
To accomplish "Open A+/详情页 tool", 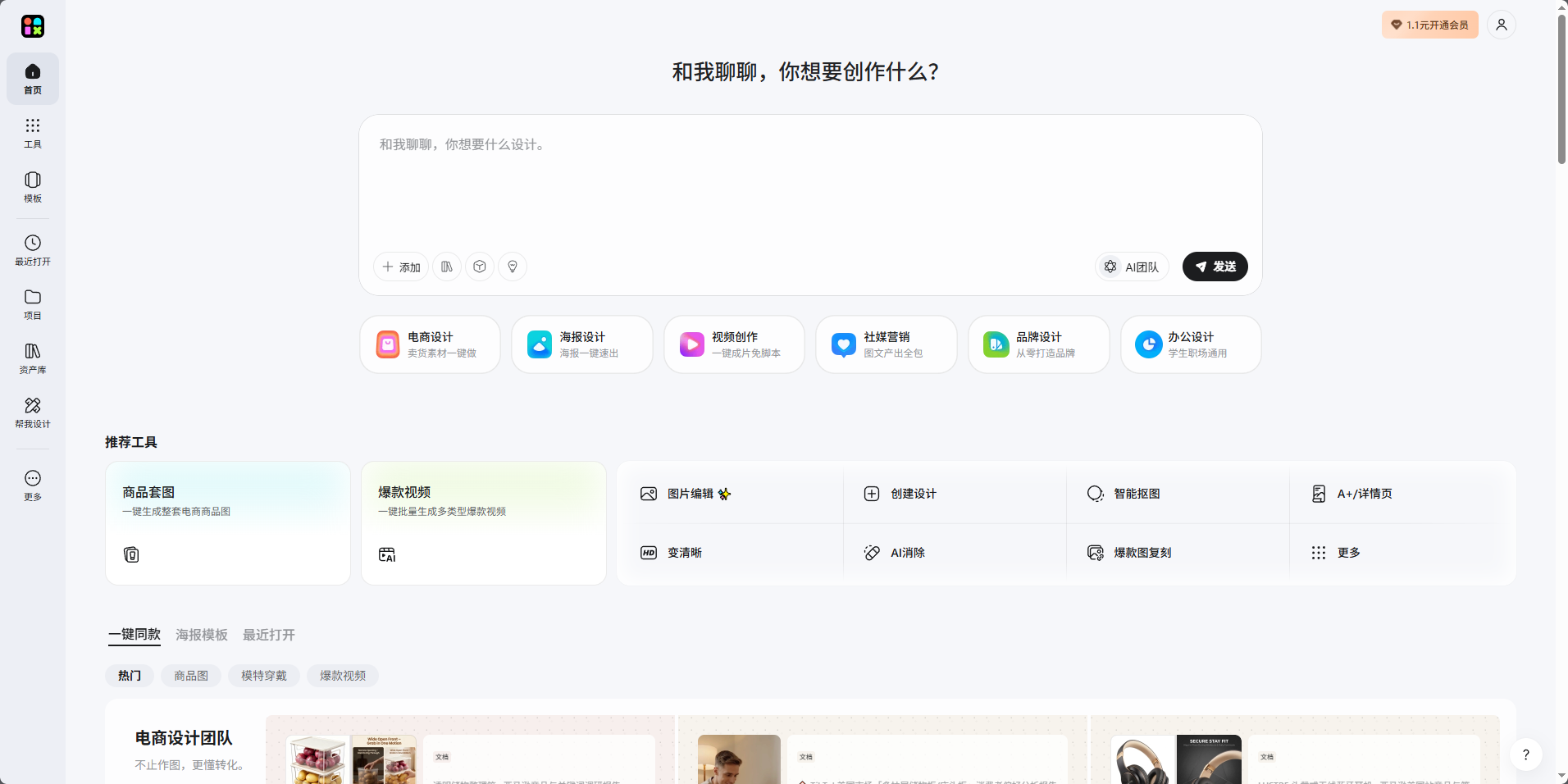I will tap(1401, 494).
